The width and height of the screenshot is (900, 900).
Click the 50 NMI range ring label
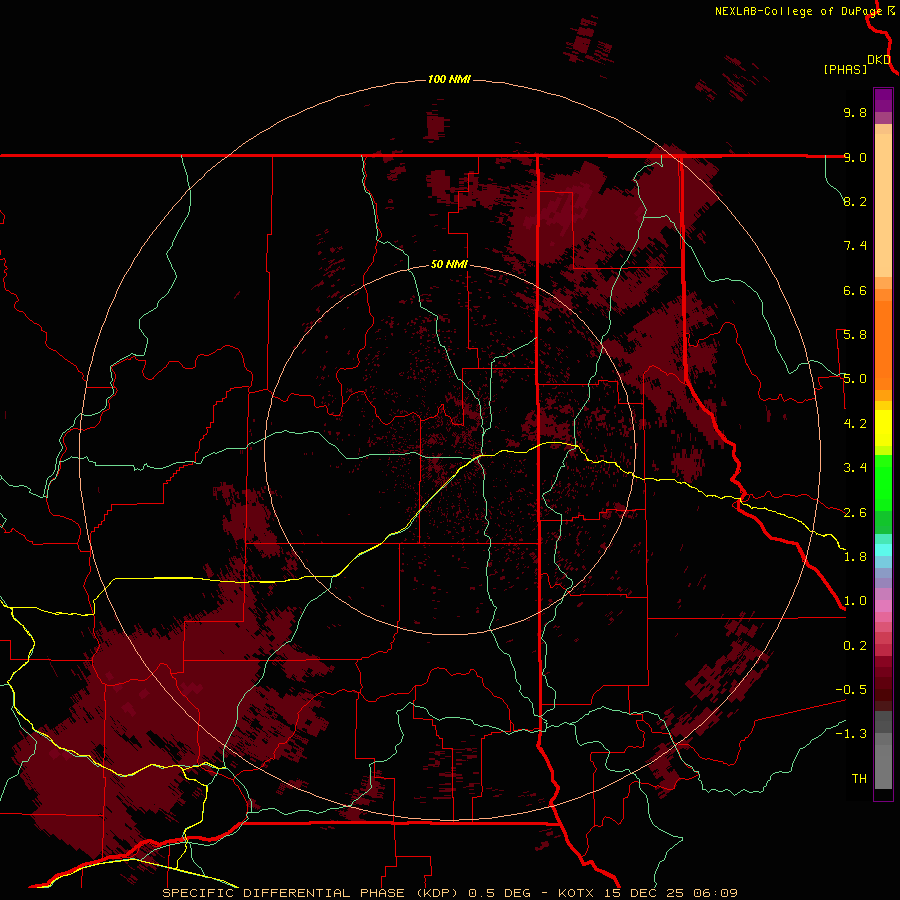tap(449, 264)
